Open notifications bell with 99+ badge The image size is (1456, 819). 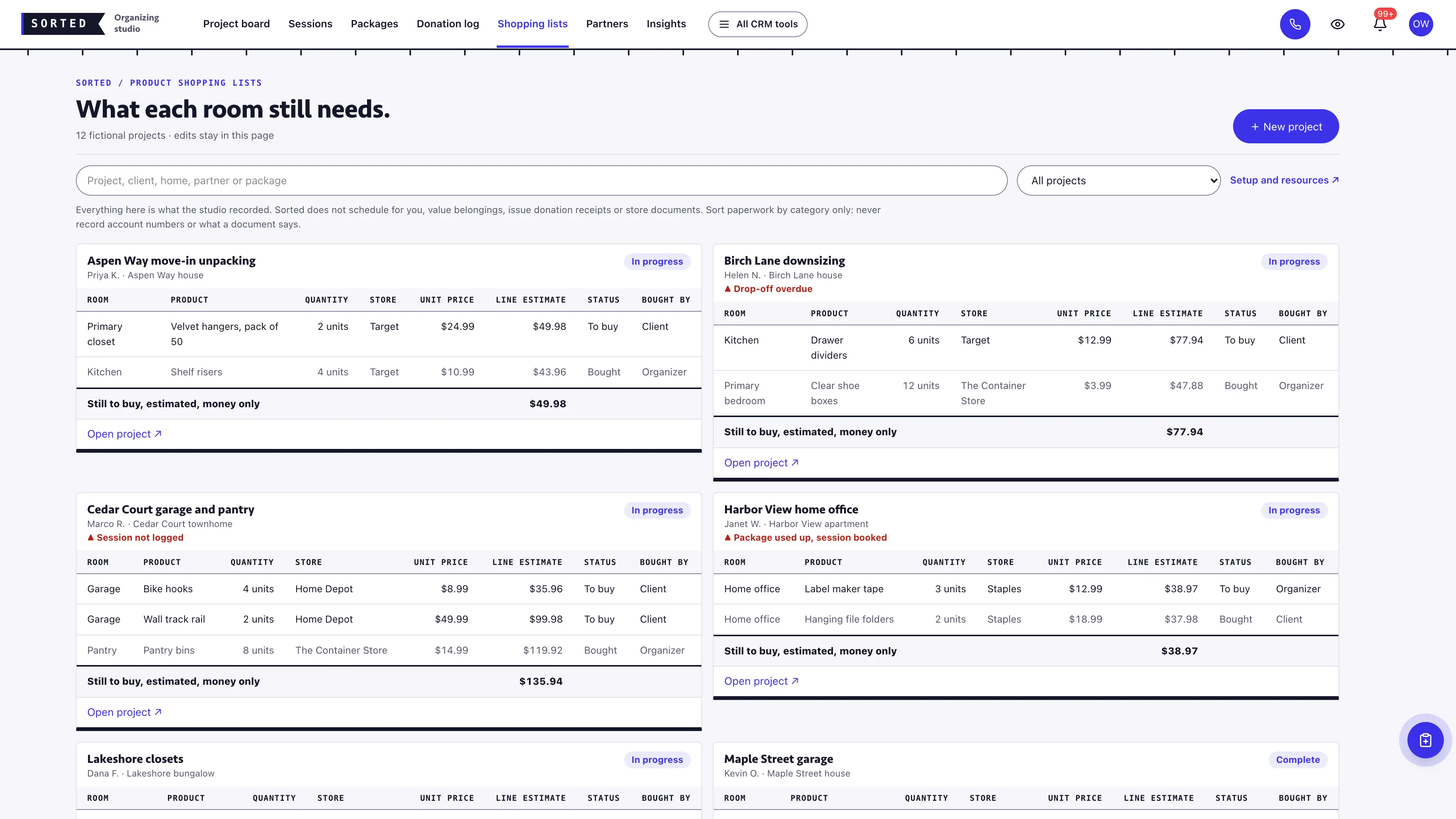[1380, 24]
